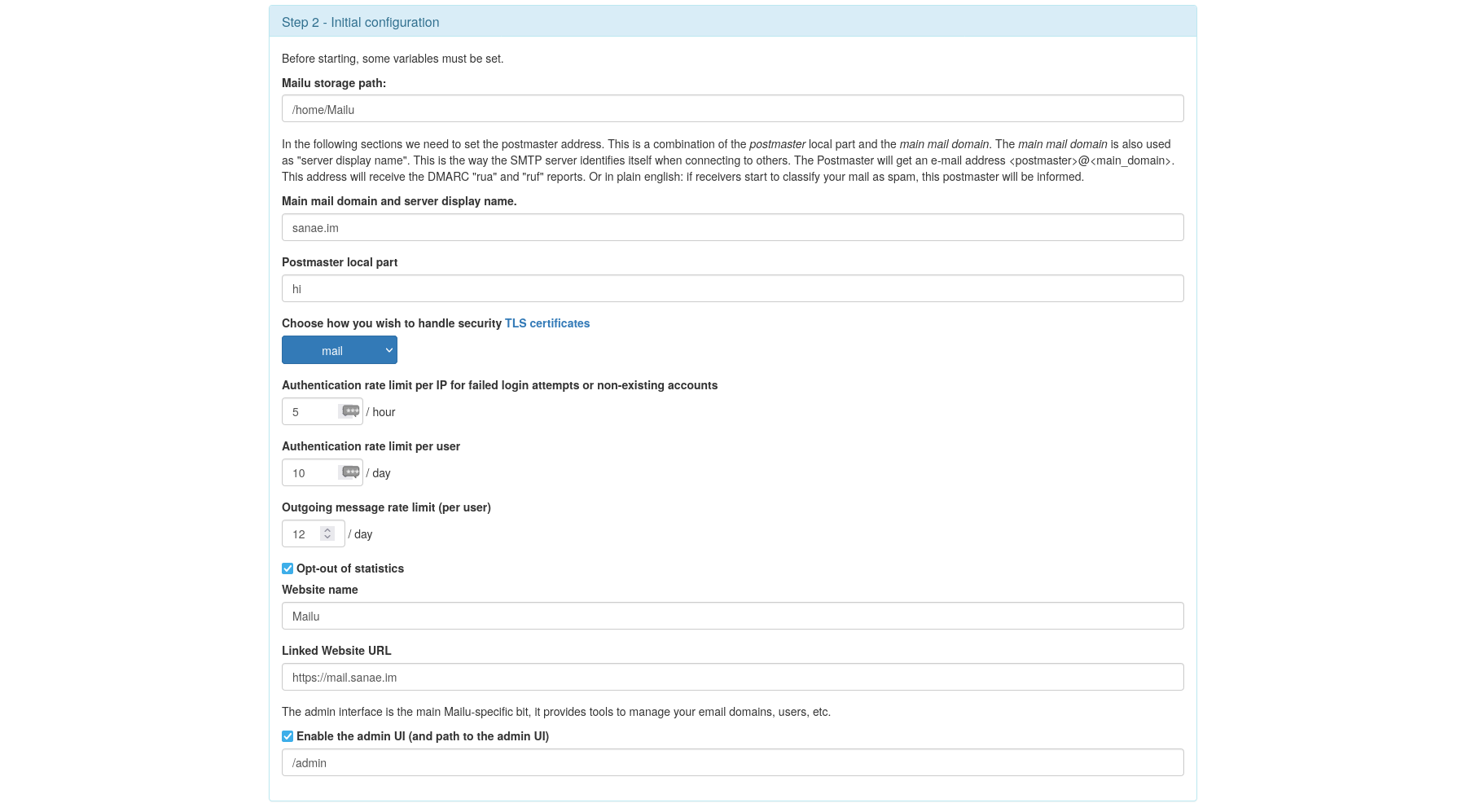The image size is (1466, 812).
Task: Click the main mail domain field containing sanae.im
Action: (733, 227)
